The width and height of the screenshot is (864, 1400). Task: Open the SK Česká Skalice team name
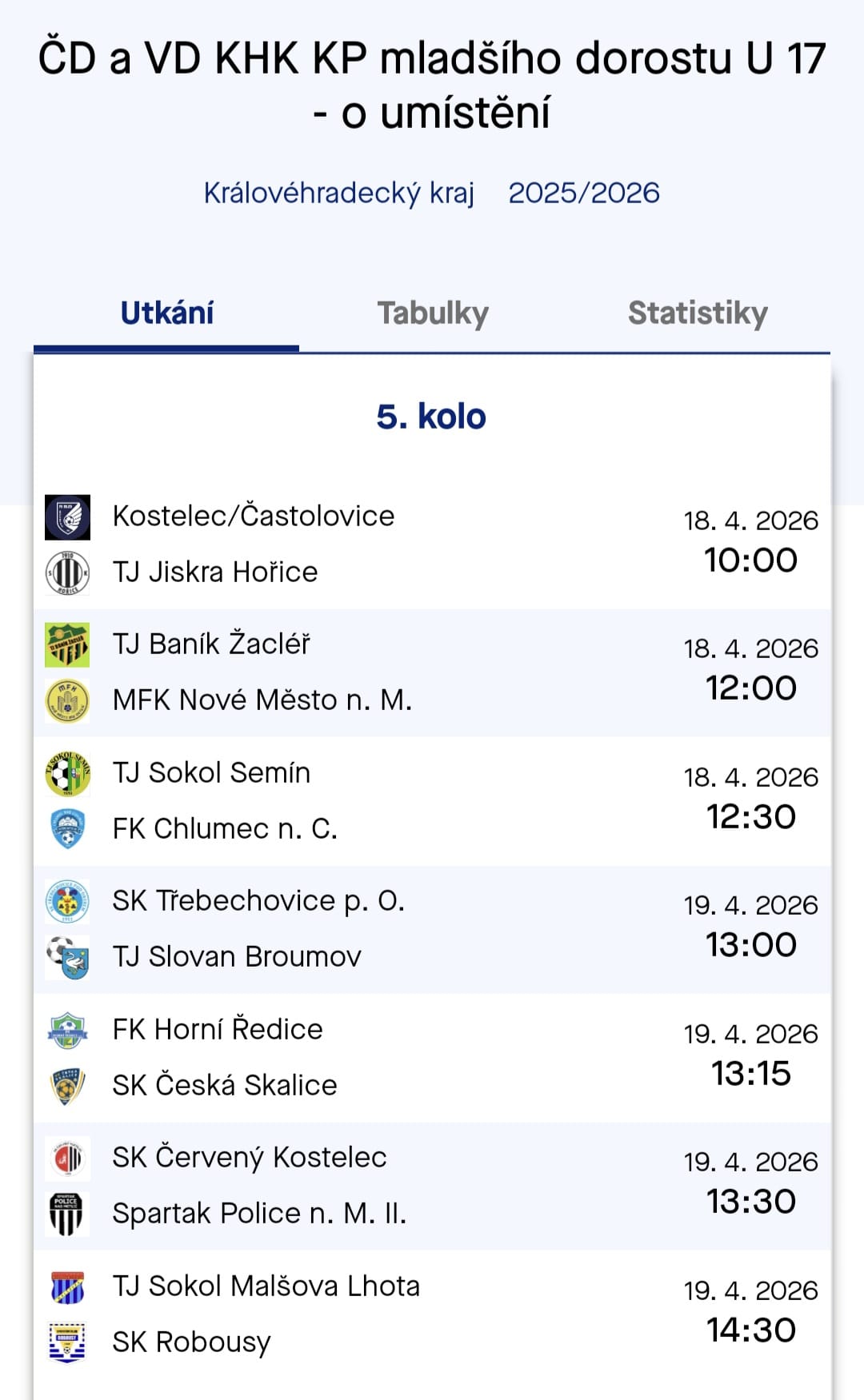coord(225,1086)
